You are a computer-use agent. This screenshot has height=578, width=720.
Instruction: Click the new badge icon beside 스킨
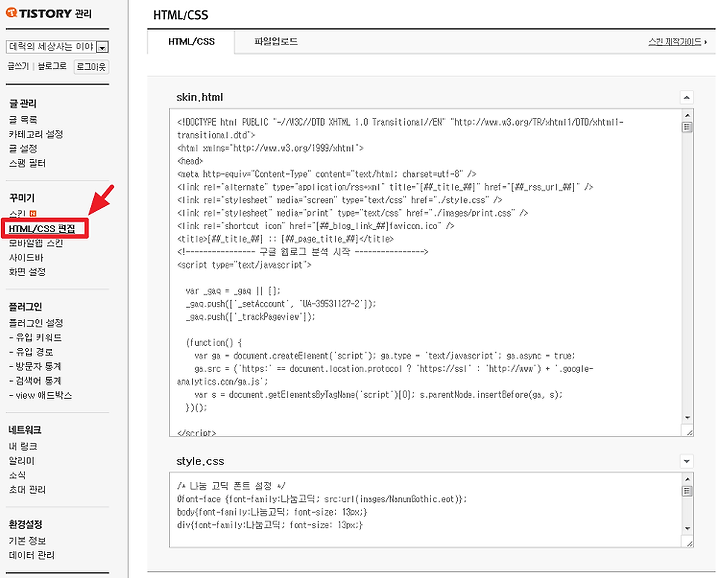point(33,213)
